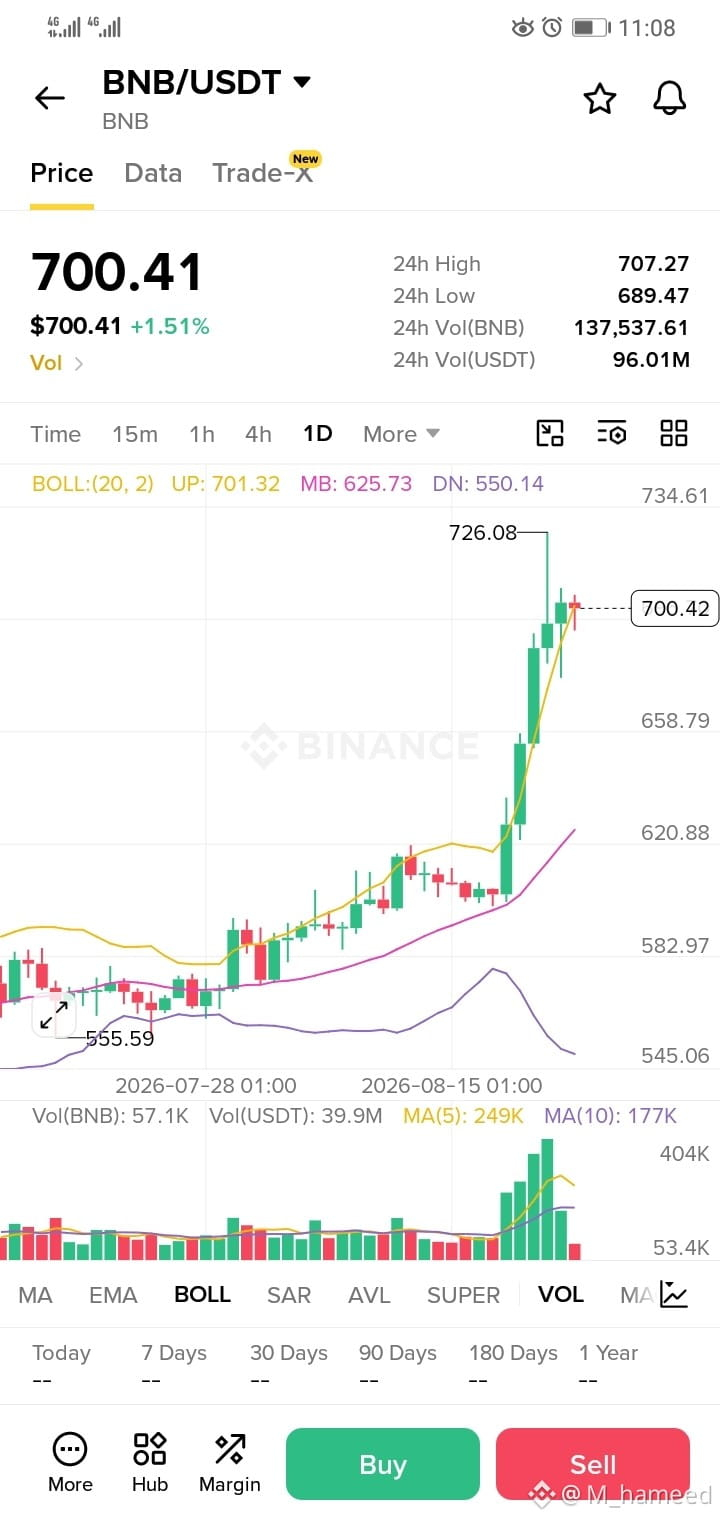Viewport: 720px width, 1520px height.
Task: Toggle the VOL sub-indicator
Action: (561, 1295)
